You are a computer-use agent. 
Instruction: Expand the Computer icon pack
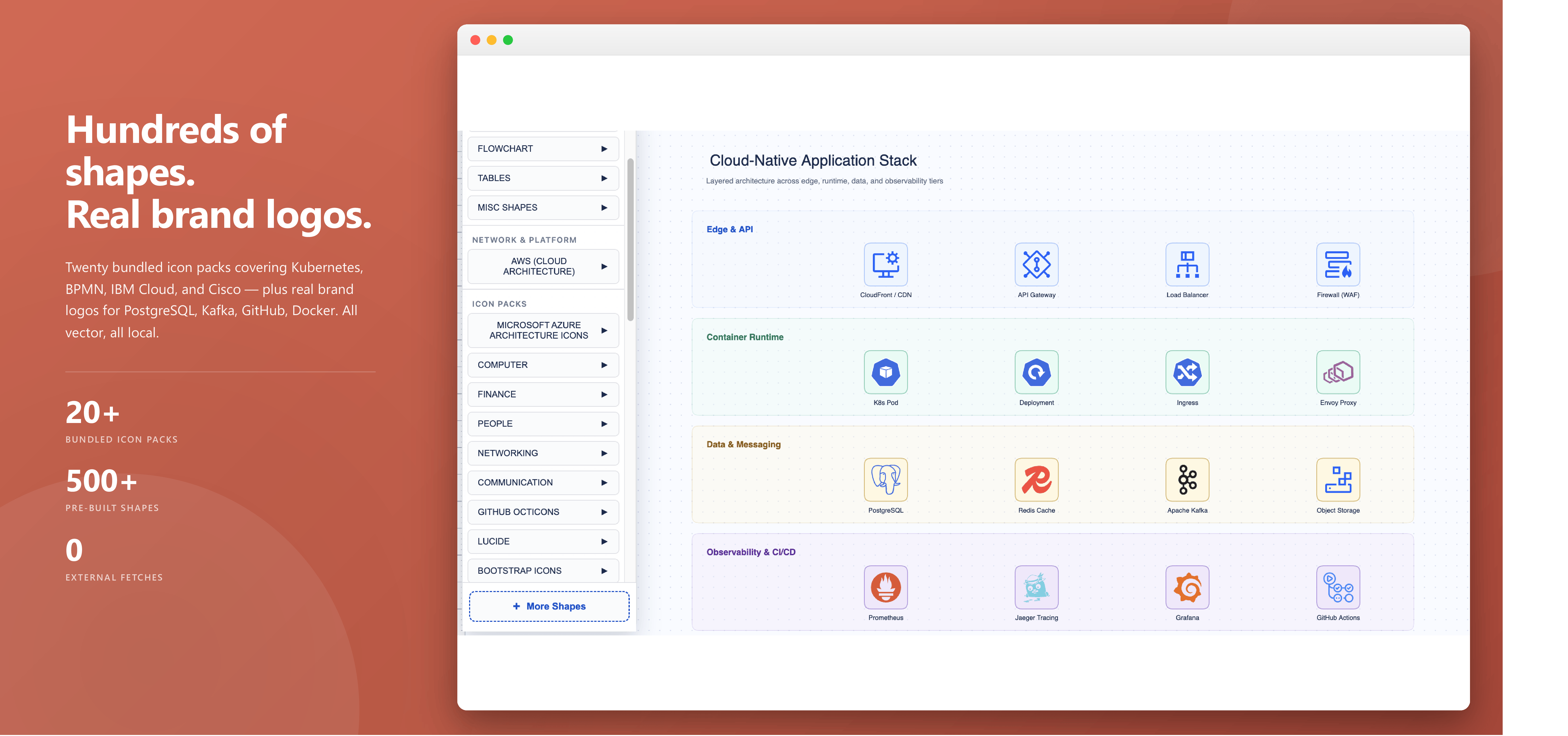point(543,365)
